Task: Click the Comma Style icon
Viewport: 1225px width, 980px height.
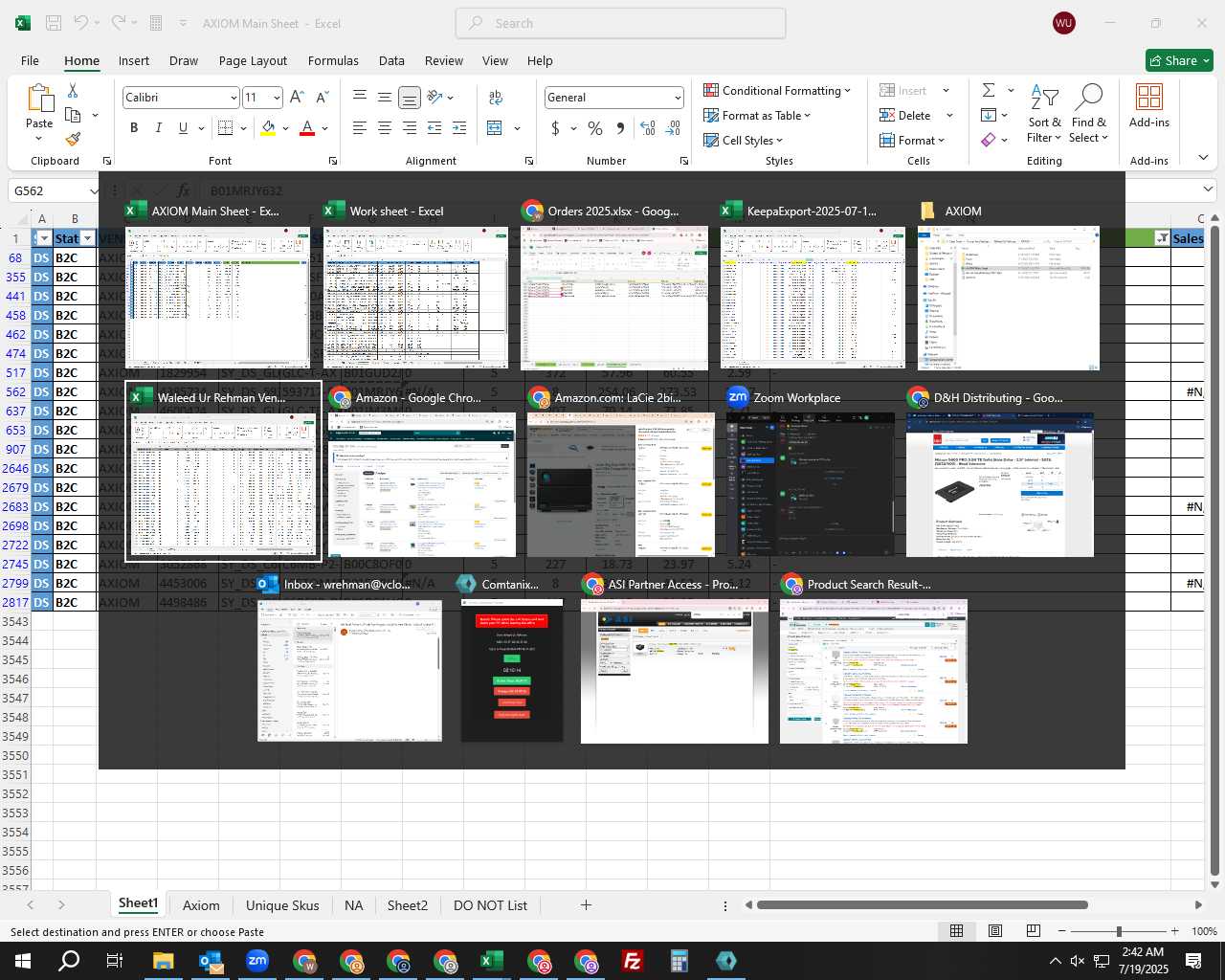Action: click(620, 128)
